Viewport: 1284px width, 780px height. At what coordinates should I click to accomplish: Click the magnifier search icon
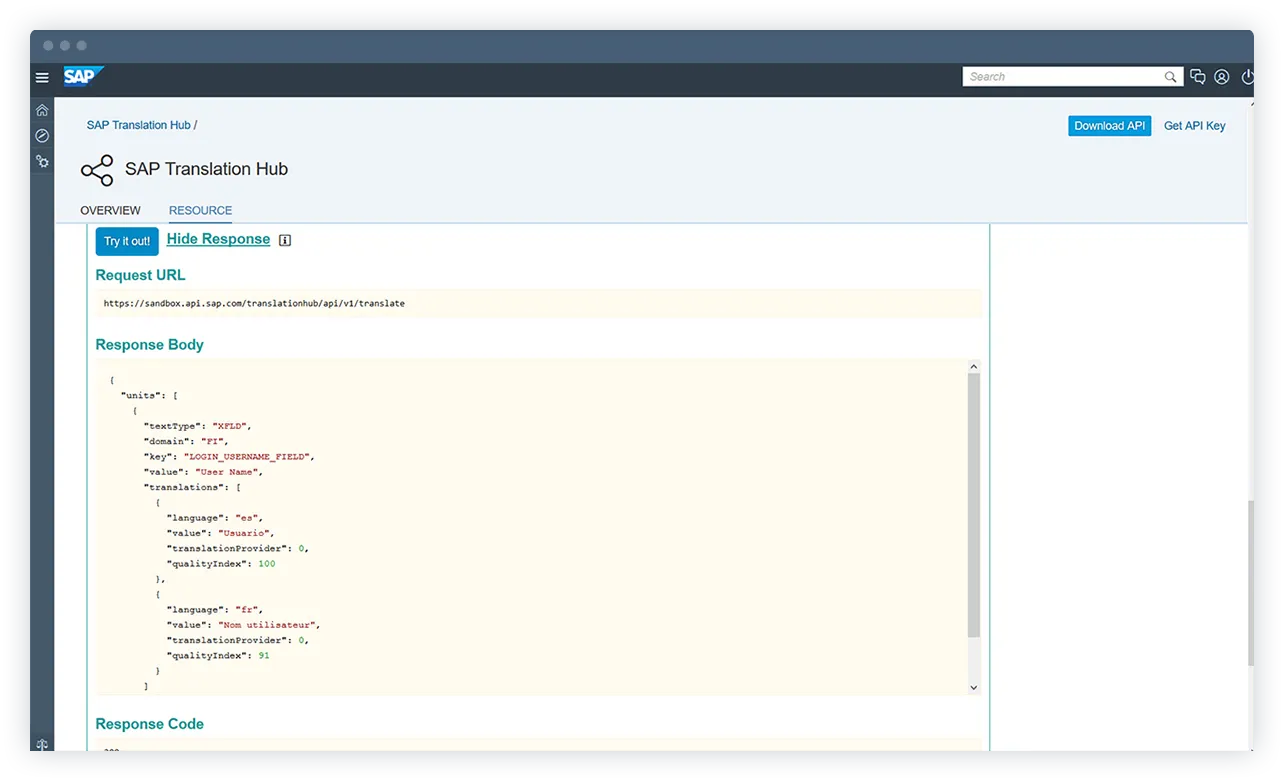click(x=1170, y=77)
